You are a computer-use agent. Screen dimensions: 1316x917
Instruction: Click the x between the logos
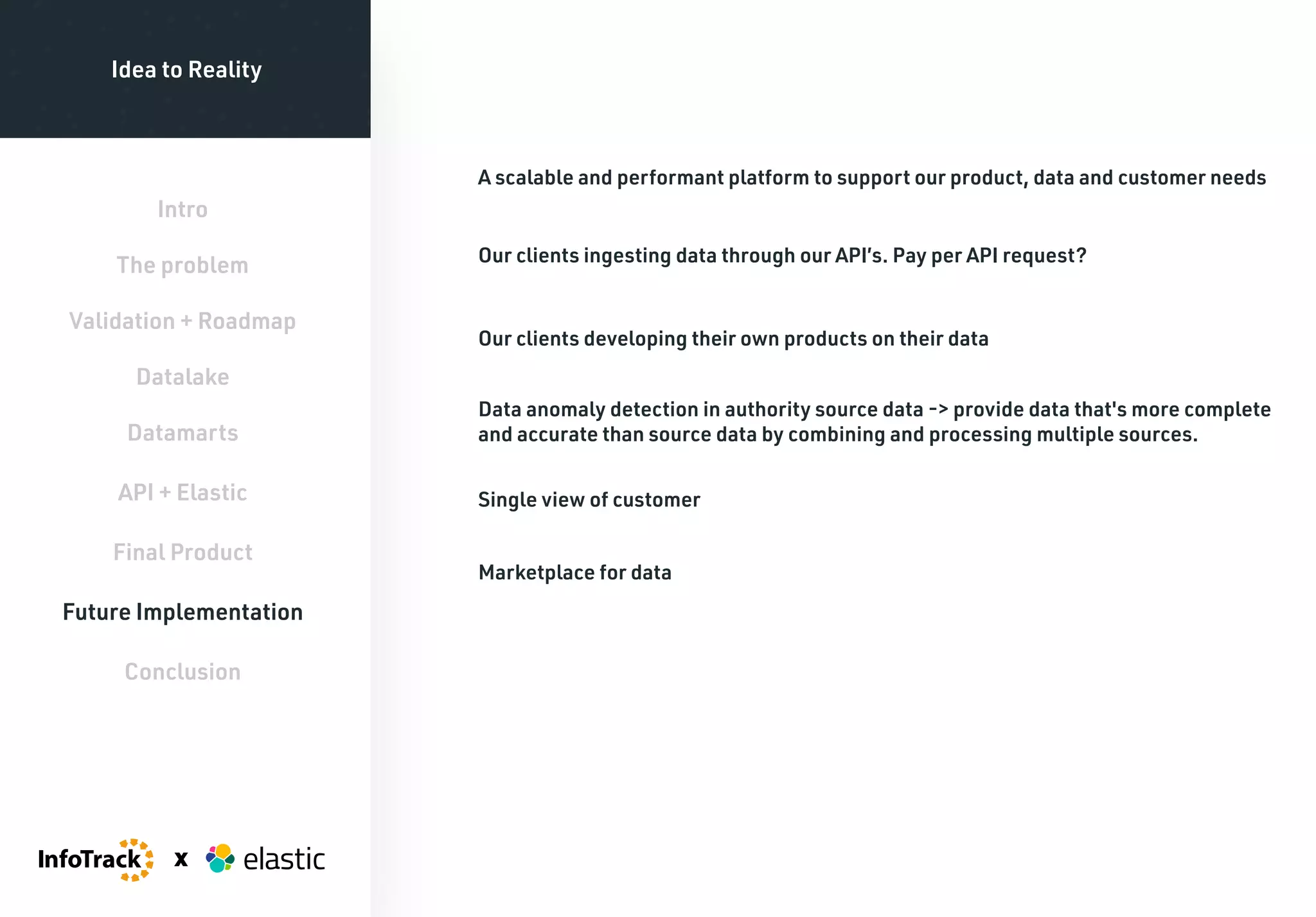(x=181, y=859)
